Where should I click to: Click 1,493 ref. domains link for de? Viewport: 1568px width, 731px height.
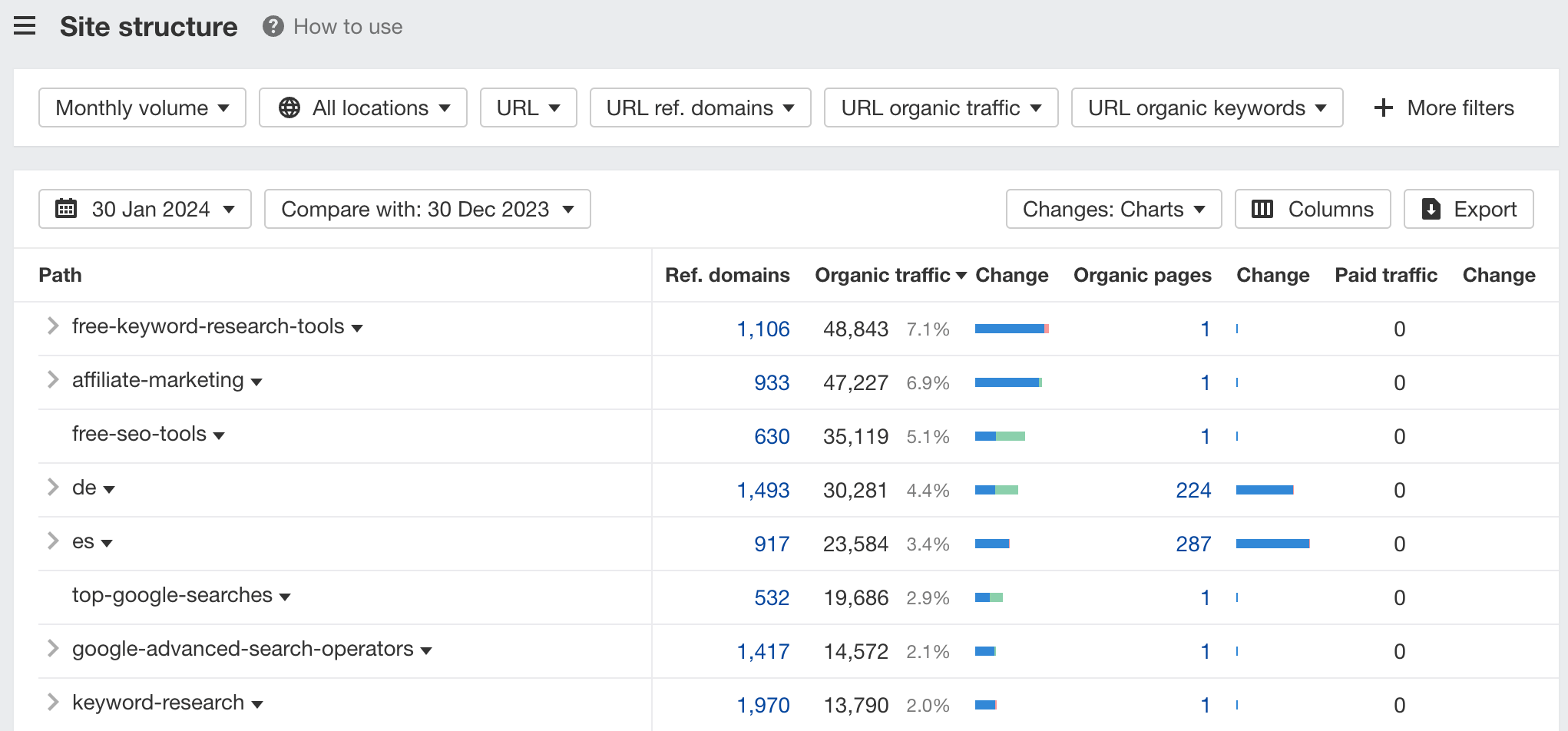pos(762,490)
